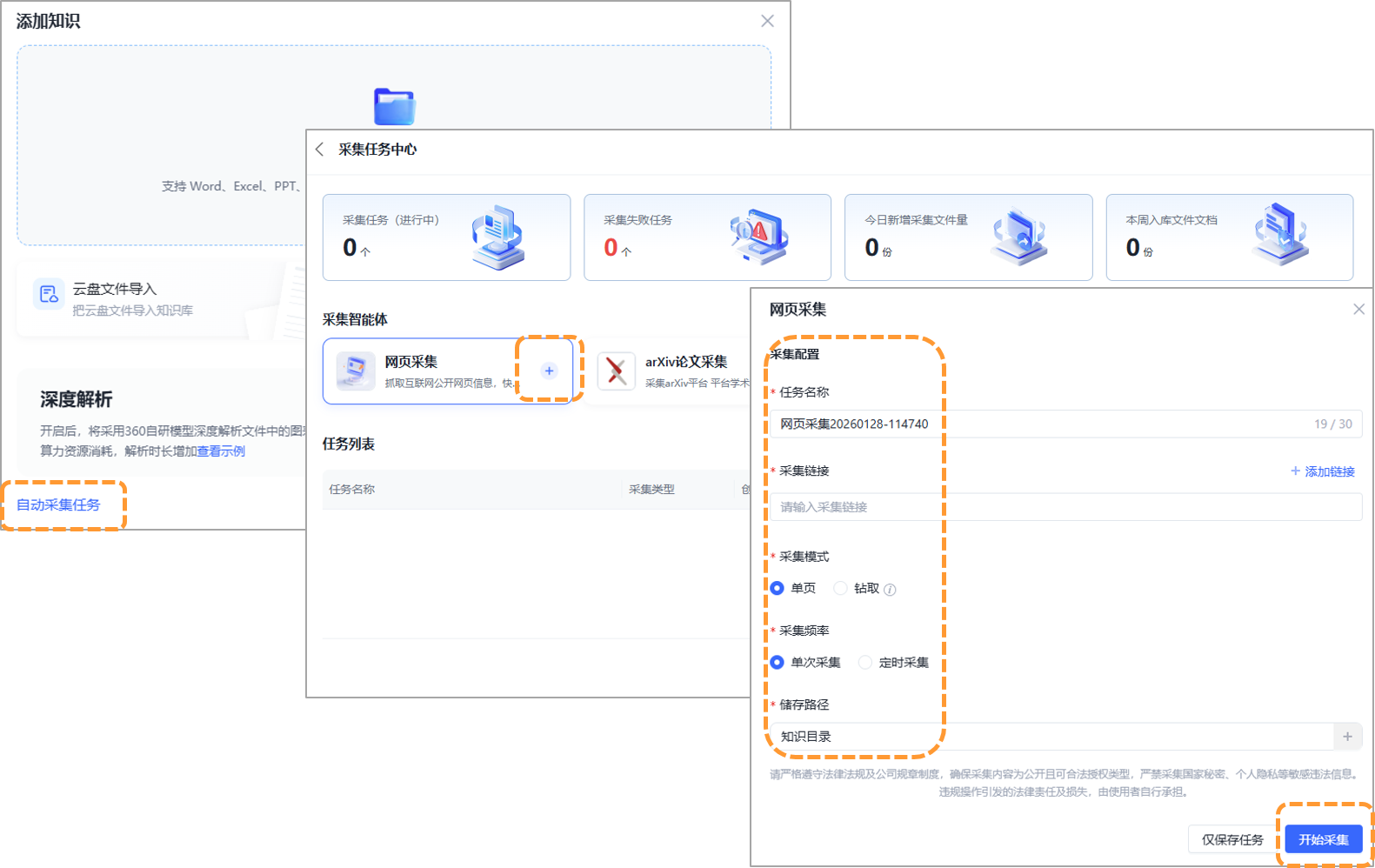Open 自动采集任务 link
This screenshot has width=1375, height=868.
click(58, 505)
